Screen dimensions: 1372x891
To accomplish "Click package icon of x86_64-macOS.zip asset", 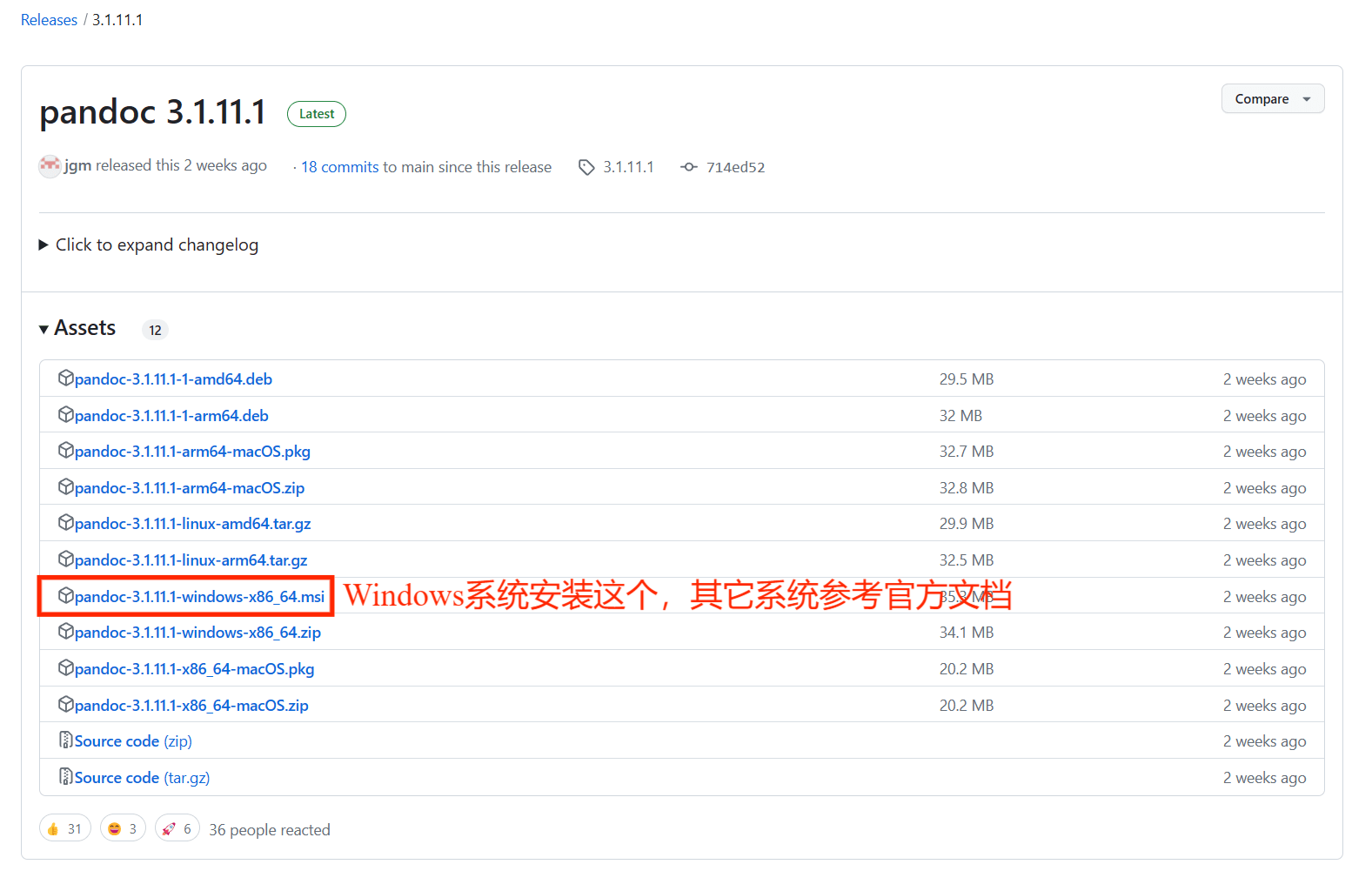I will click(x=66, y=704).
